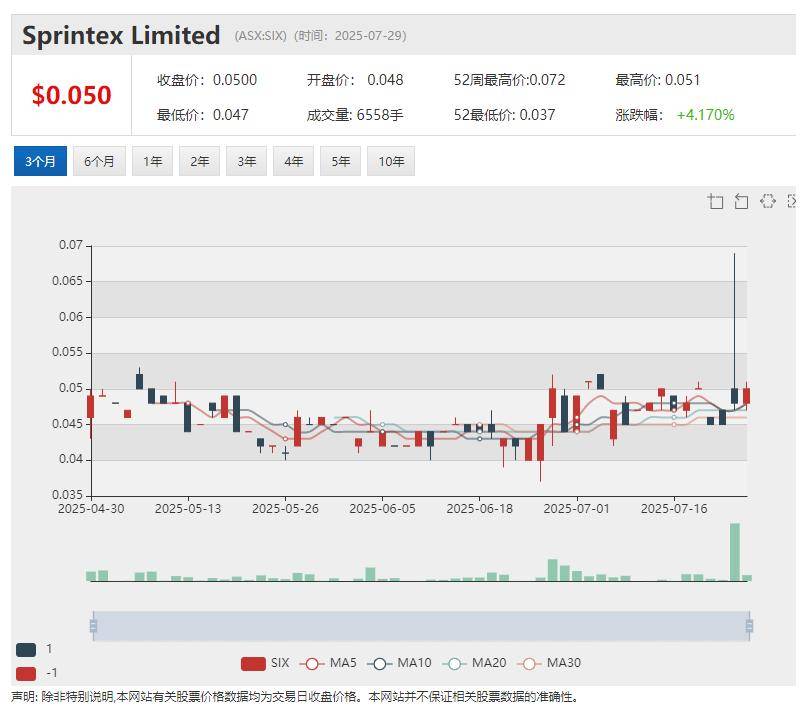The image size is (809, 716).
Task: Select the 4年 range tab
Action: click(294, 161)
